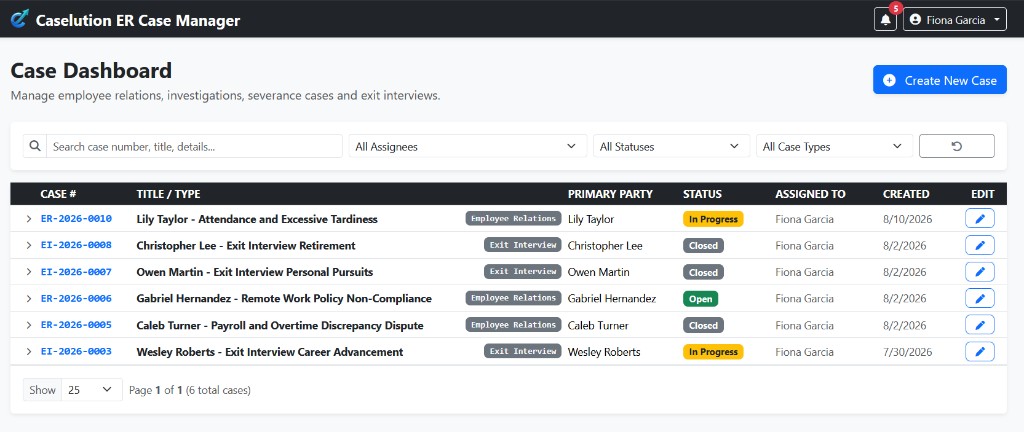The width and height of the screenshot is (1024, 432).
Task: Open the All Case Types dropdown
Action: point(834,146)
